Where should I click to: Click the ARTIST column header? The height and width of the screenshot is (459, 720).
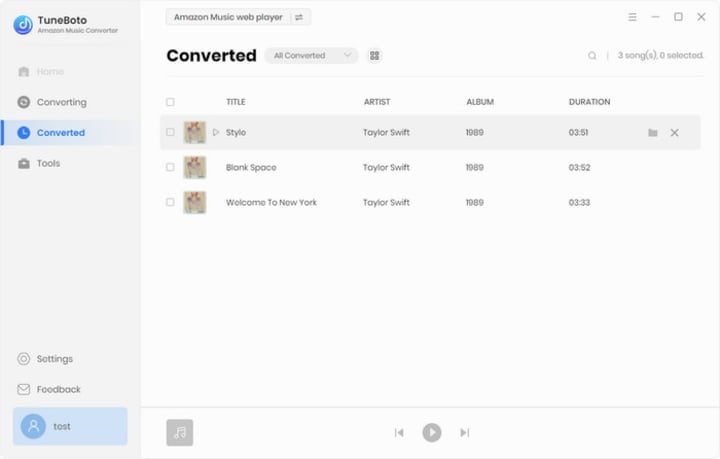(x=377, y=102)
